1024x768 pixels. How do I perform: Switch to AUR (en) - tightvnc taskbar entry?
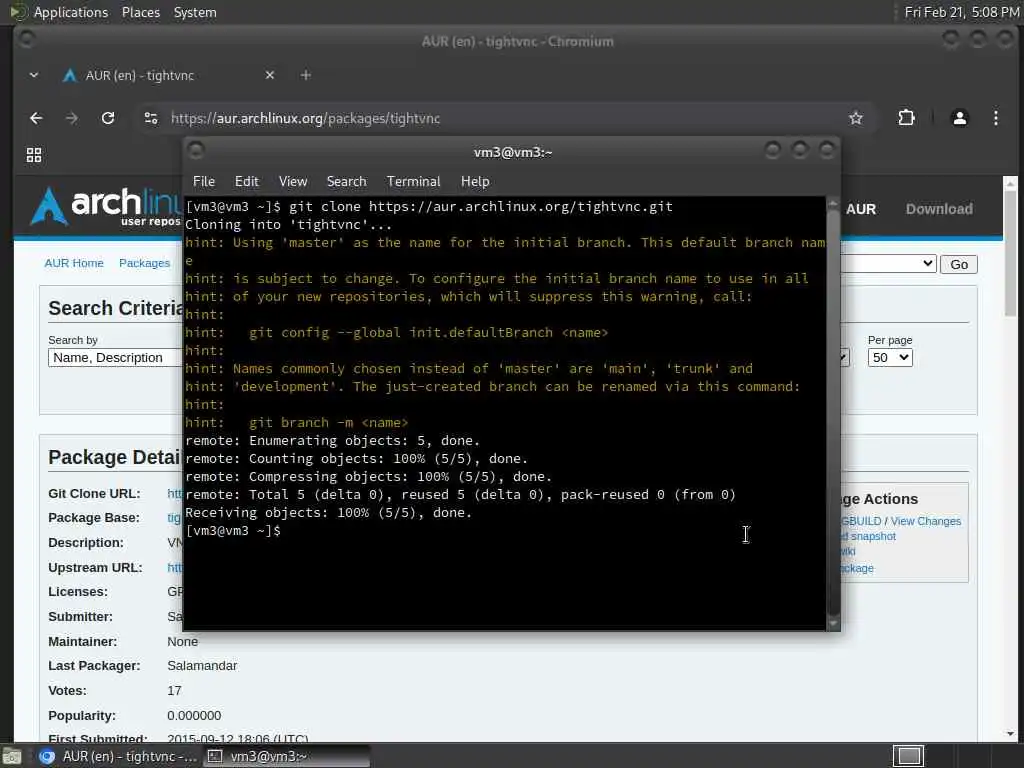click(118, 756)
